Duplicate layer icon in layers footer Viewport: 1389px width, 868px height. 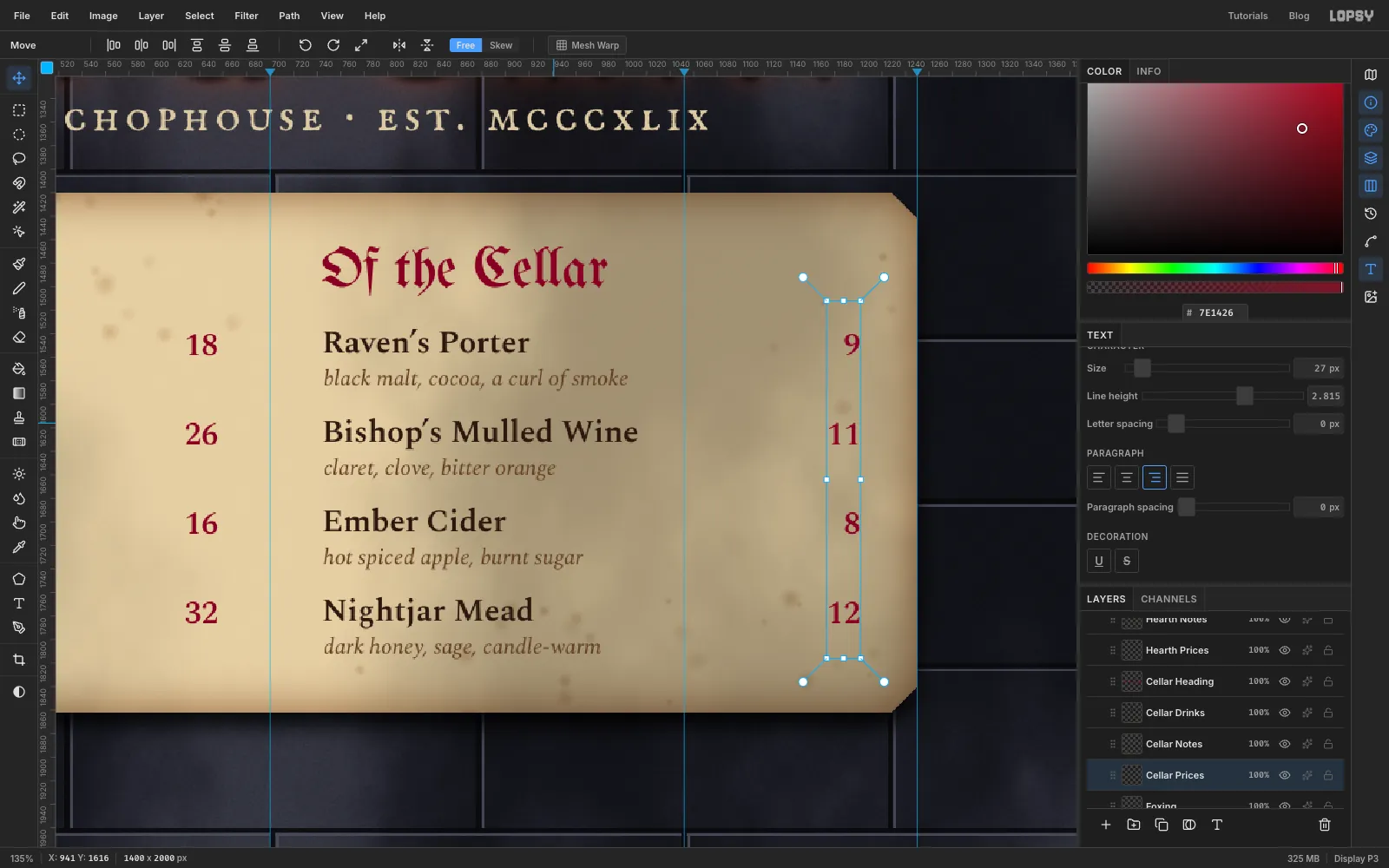(x=1162, y=825)
